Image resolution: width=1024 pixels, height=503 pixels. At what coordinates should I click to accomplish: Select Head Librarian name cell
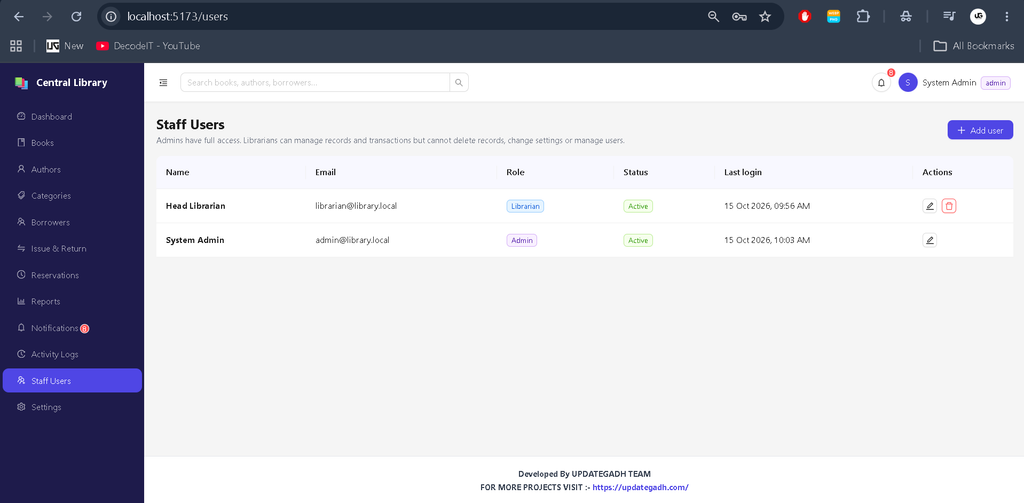[x=195, y=206]
